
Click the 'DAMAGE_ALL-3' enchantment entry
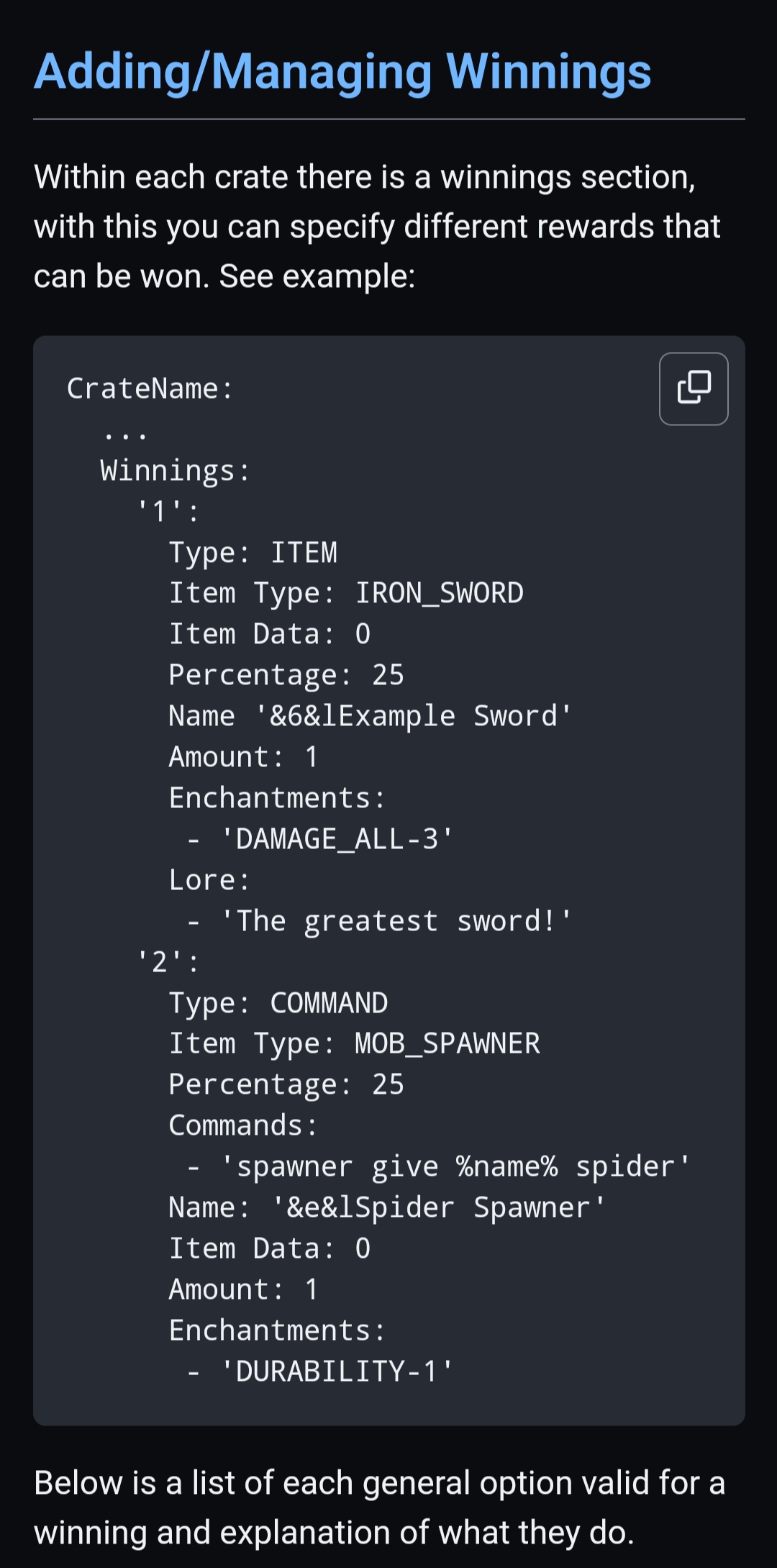pos(337,839)
